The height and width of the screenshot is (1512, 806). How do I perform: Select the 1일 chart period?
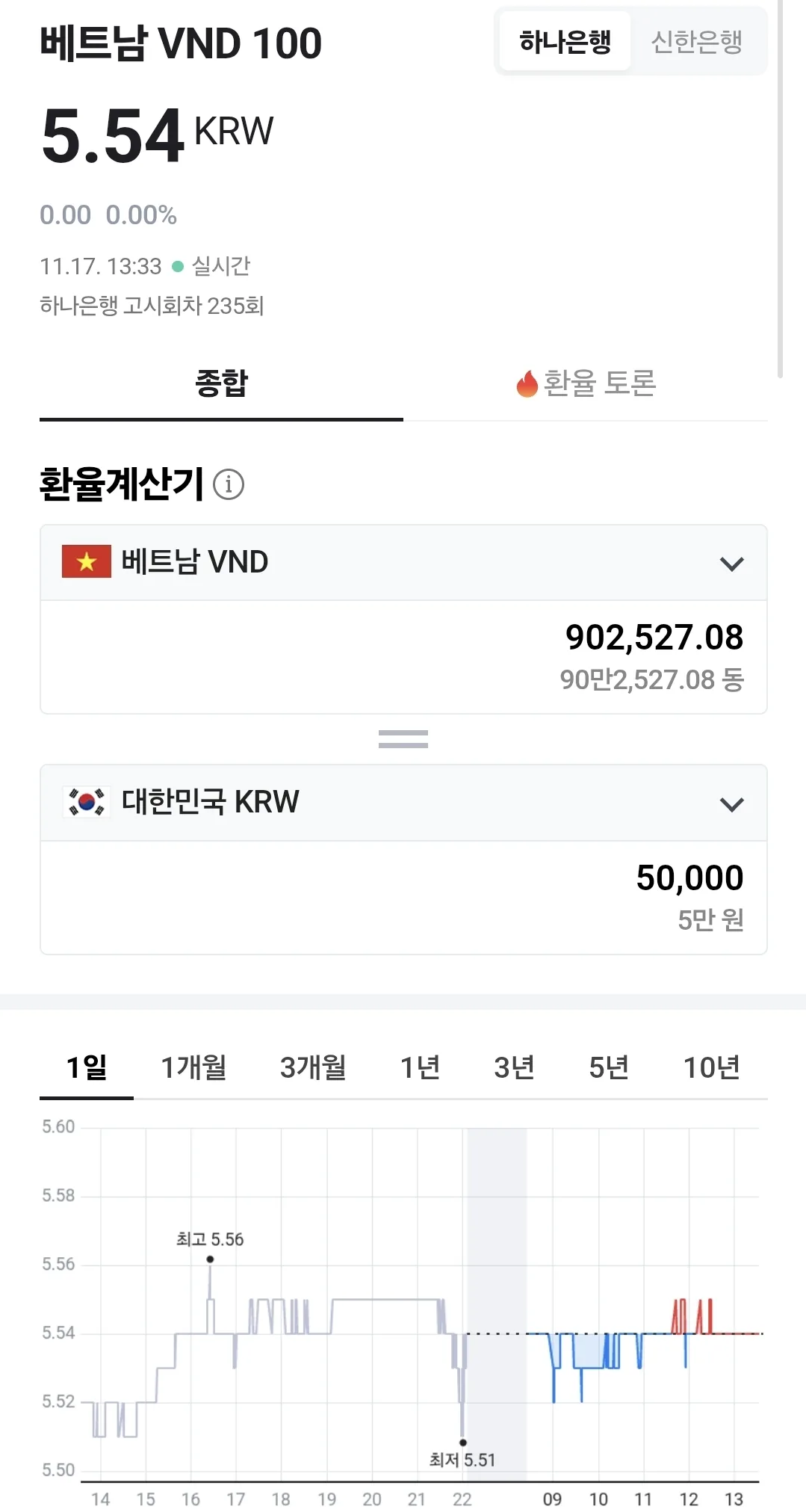(x=87, y=1067)
